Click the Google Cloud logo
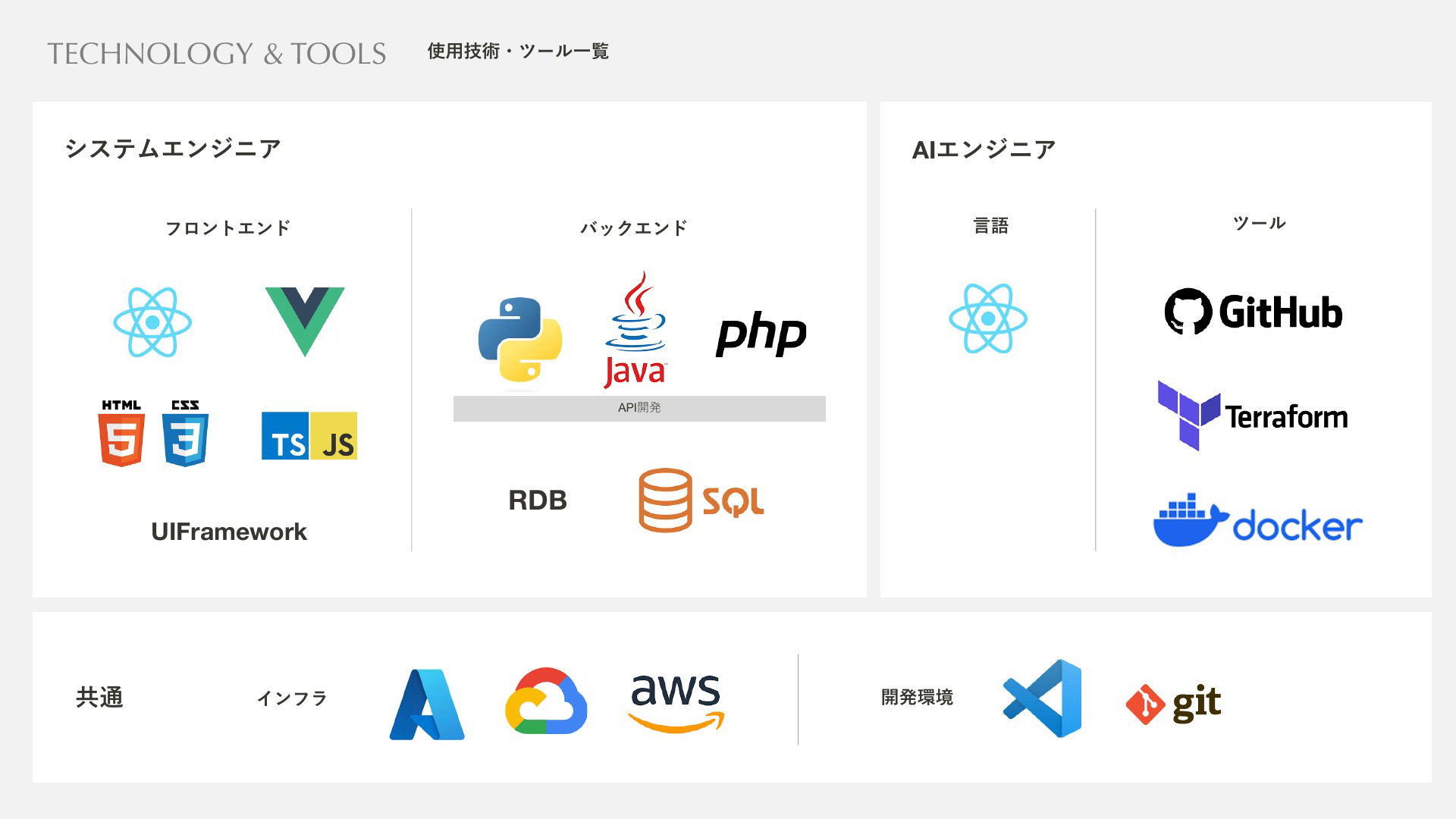The height and width of the screenshot is (819, 1456). tap(546, 701)
